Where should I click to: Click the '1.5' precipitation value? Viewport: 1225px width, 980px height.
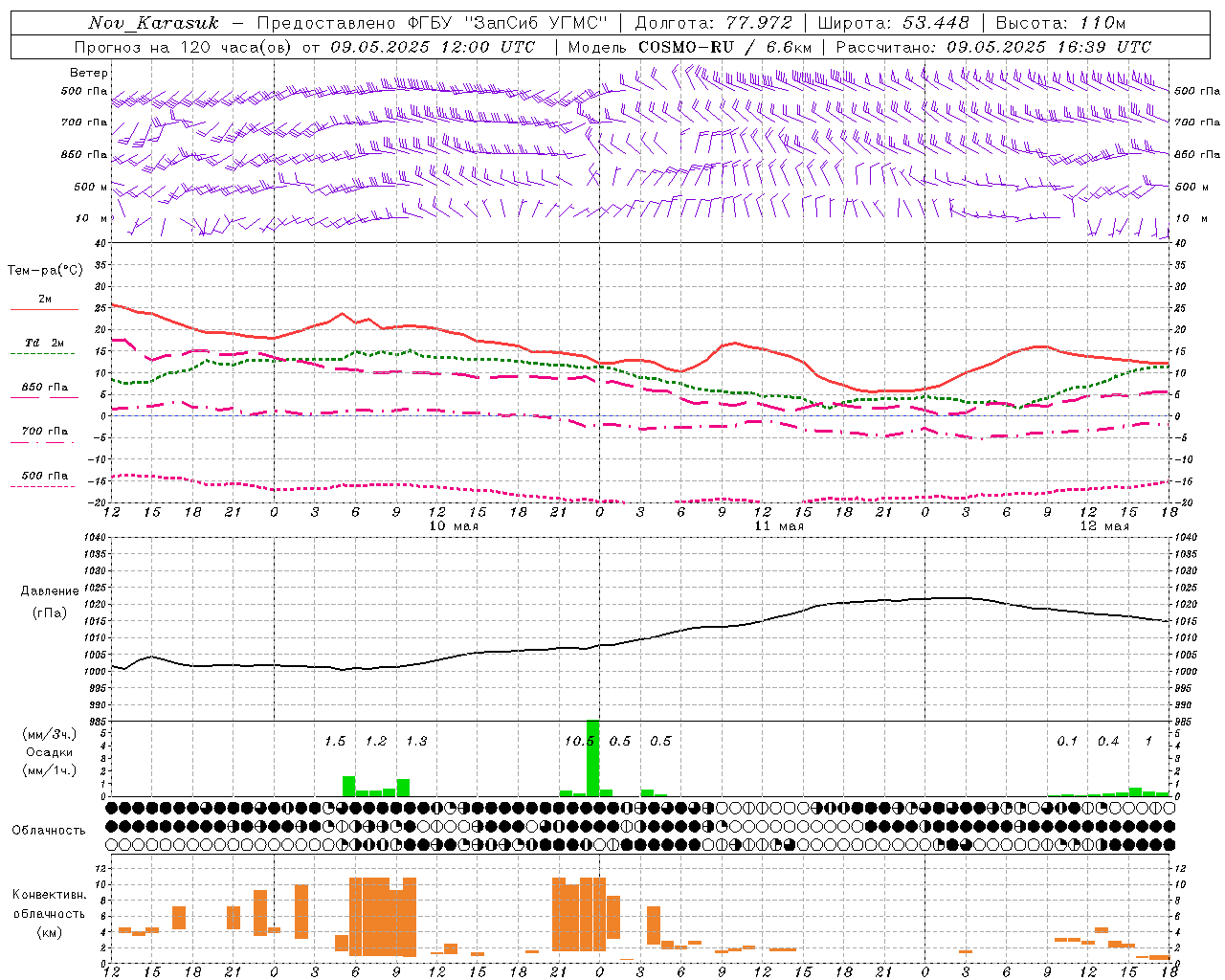pos(335,741)
